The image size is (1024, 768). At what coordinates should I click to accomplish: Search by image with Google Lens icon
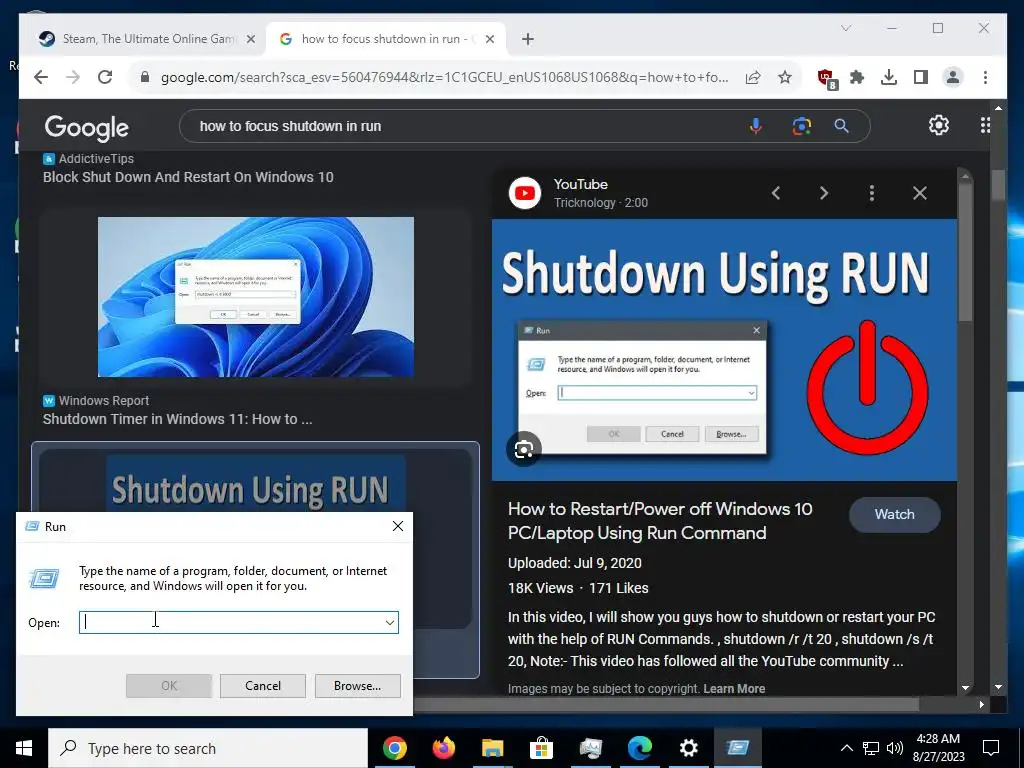click(801, 126)
